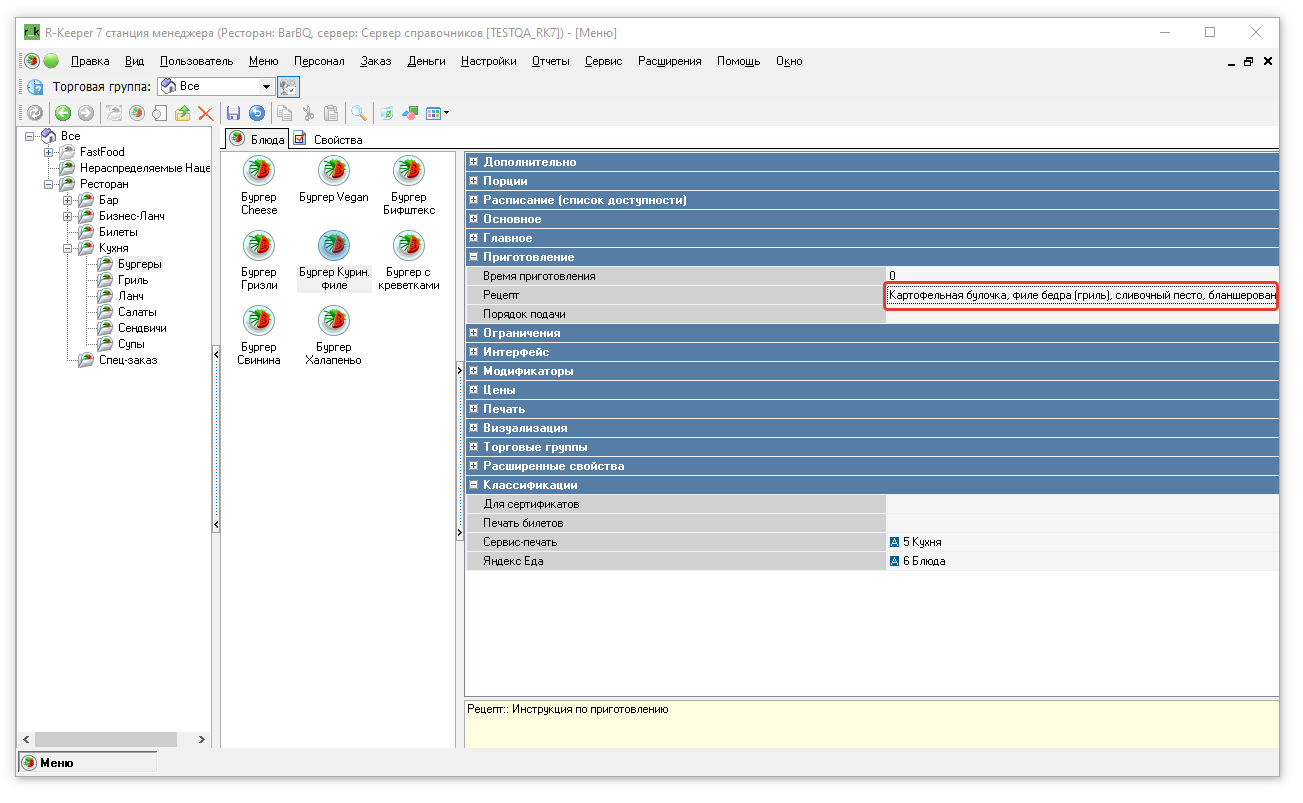Collapse the Кухня tree node
1303x803 pixels.
[x=67, y=248]
